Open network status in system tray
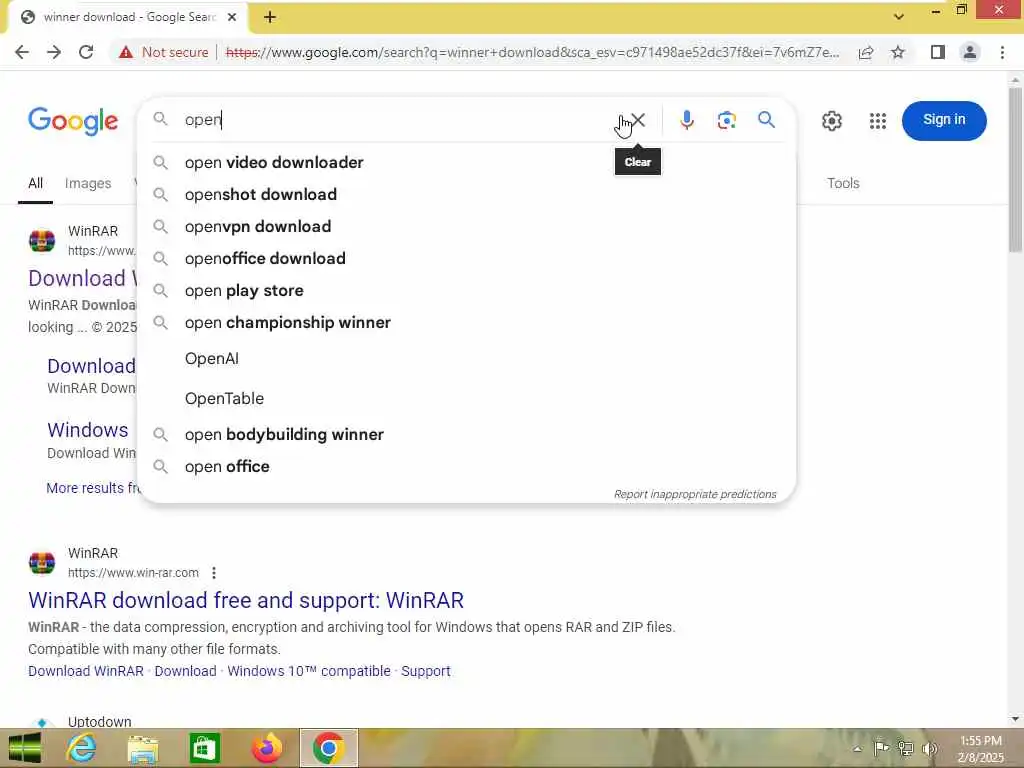This screenshot has width=1024, height=768. pyautogui.click(x=905, y=748)
